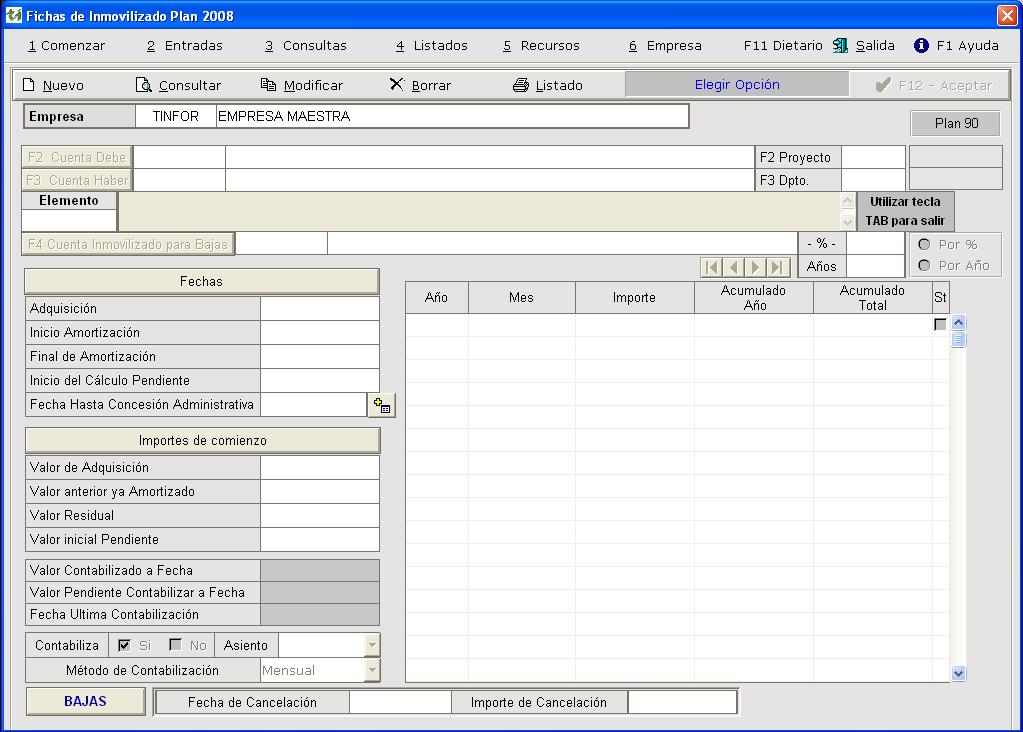Click the Valor Residual input field
1023x732 pixels.
click(x=320, y=515)
